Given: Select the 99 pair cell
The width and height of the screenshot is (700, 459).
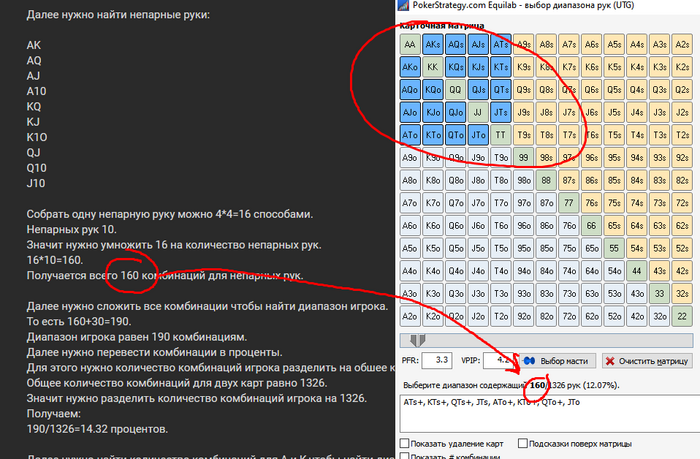Looking at the screenshot, I should 524,158.
